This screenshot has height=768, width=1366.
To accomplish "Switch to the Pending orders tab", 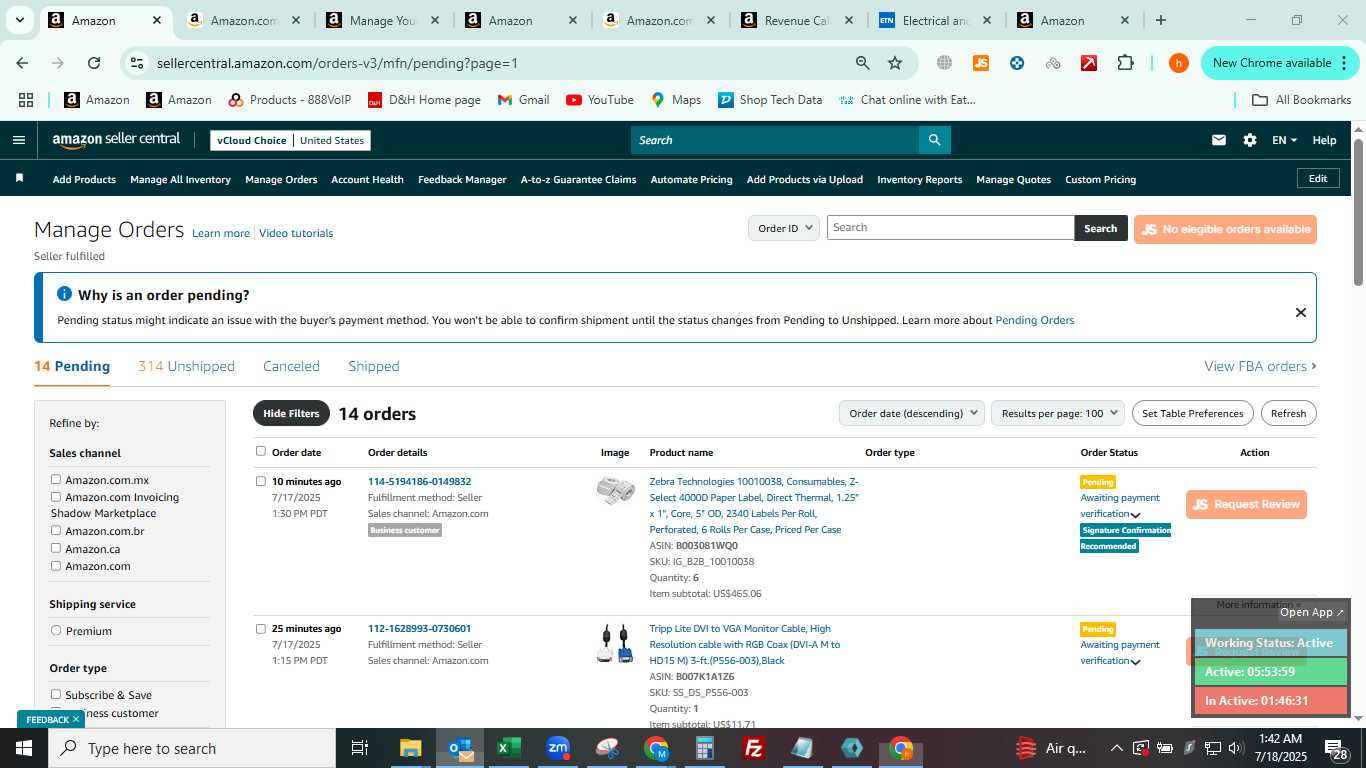I will [x=72, y=366].
